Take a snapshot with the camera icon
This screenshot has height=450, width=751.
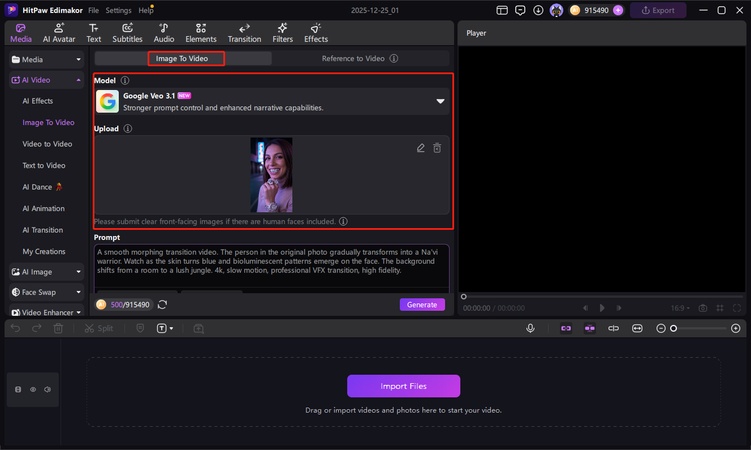click(x=703, y=308)
